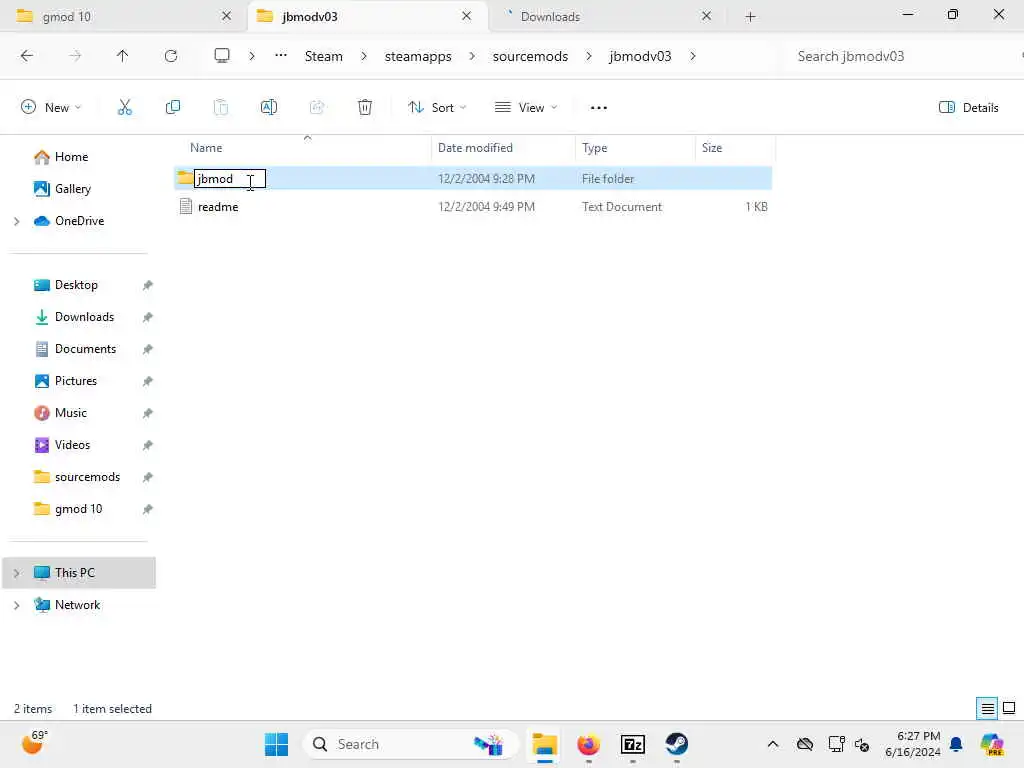Expand the This PC tree node
1024x768 pixels.
(17, 573)
